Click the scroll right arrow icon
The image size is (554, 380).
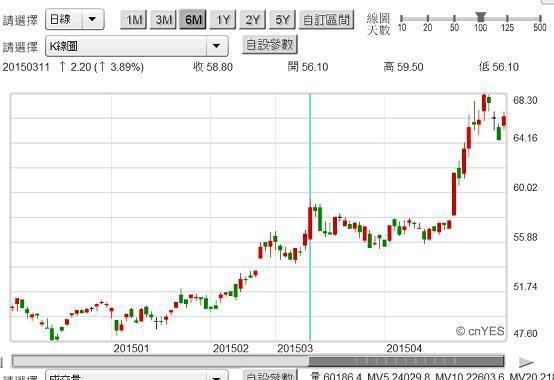point(527,362)
